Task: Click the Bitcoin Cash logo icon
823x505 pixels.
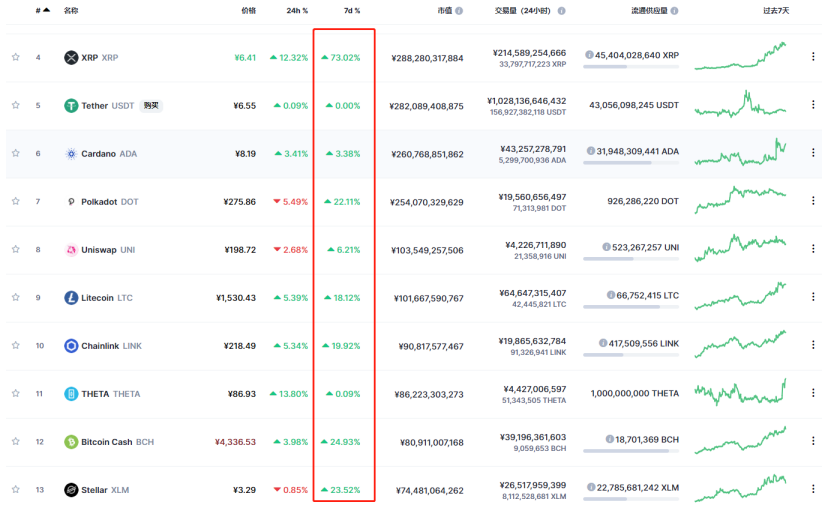Action: coord(71,442)
